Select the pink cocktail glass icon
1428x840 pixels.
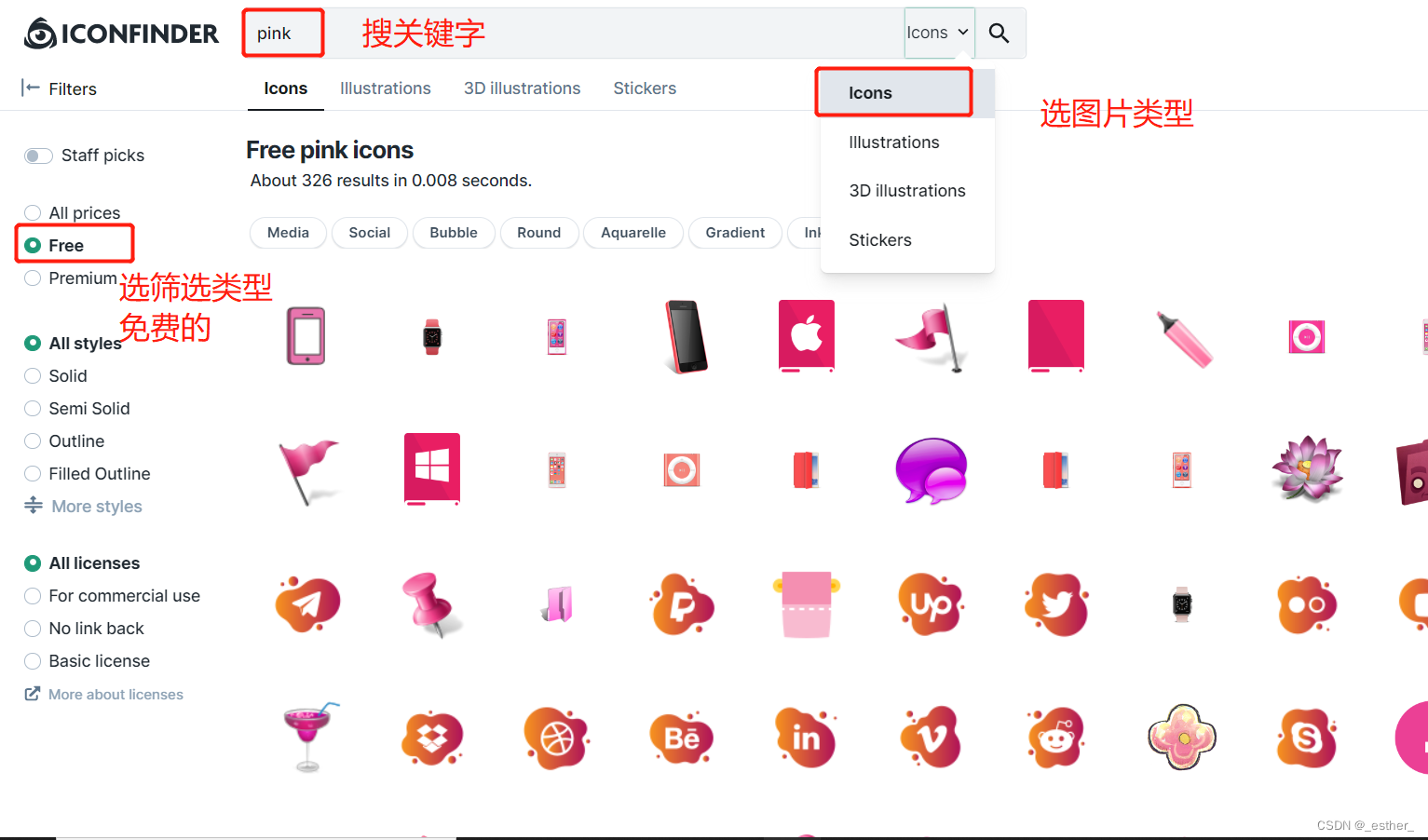(x=310, y=738)
